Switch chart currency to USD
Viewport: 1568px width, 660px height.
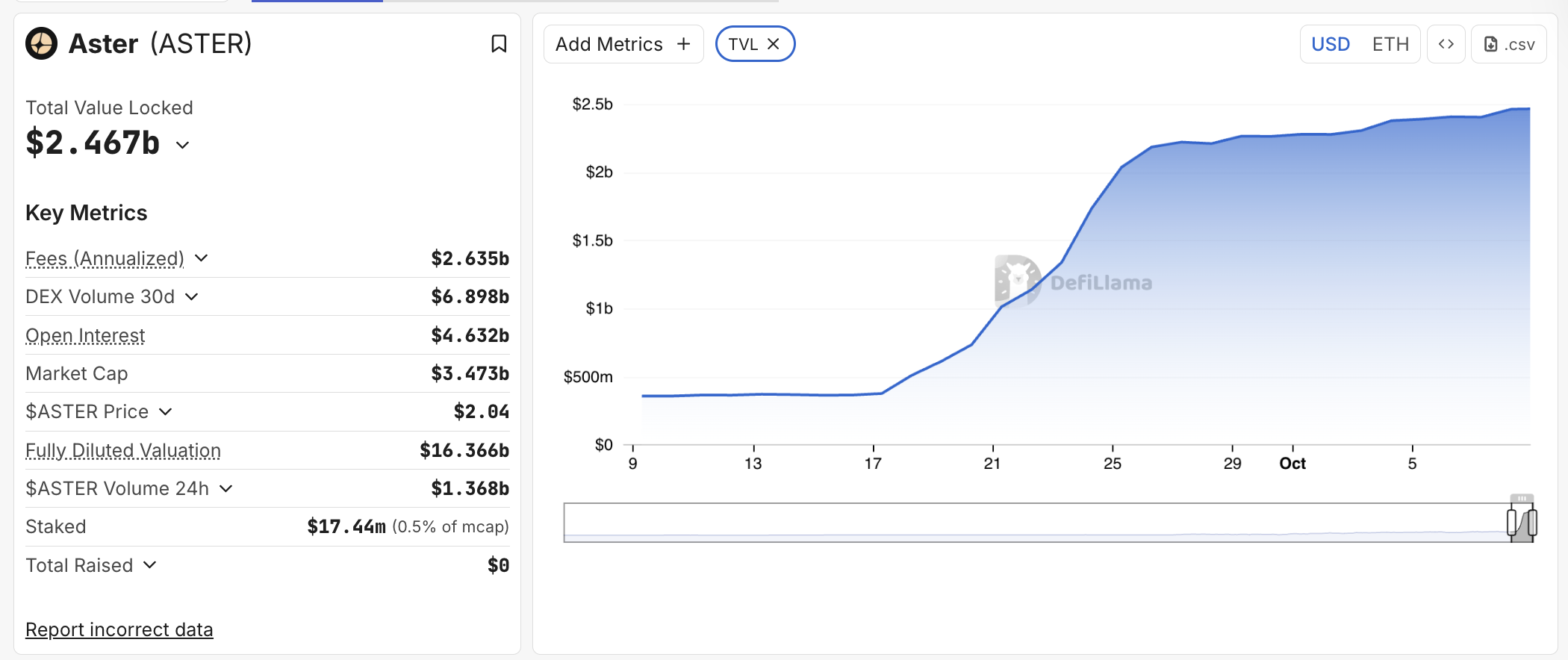1330,44
